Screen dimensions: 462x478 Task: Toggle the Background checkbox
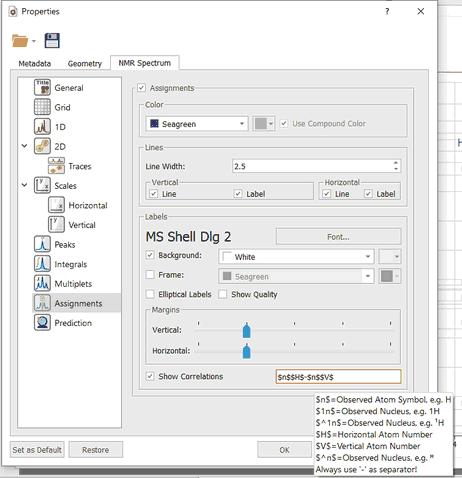tap(150, 255)
